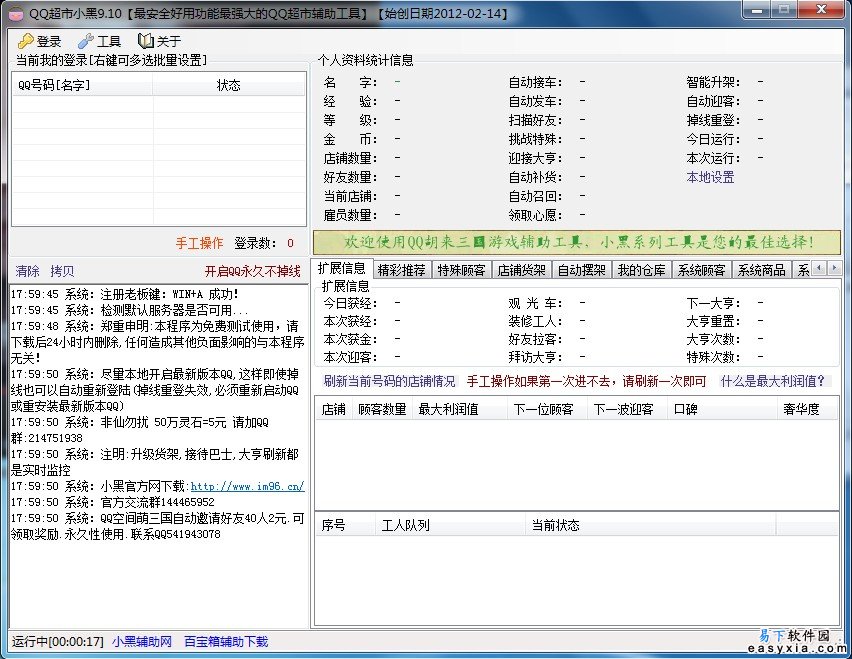Viewport: 852px width, 659px height.
Task: Open the 我的仓库 tab
Action: (x=641, y=270)
